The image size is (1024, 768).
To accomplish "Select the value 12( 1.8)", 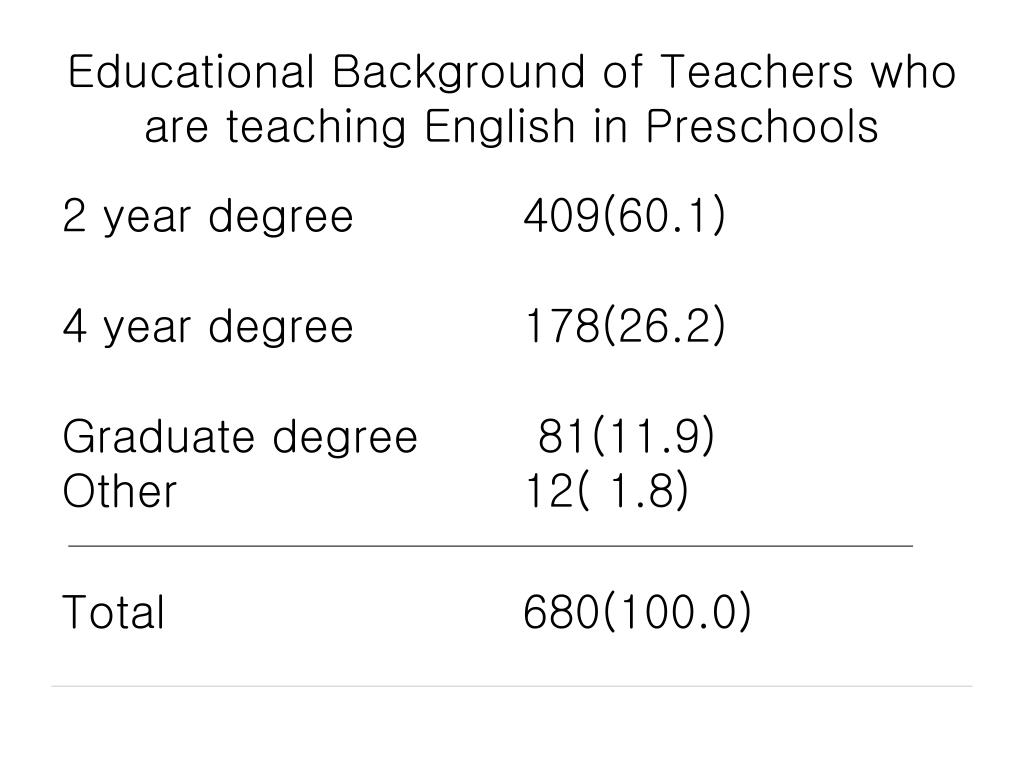I will 607,490.
